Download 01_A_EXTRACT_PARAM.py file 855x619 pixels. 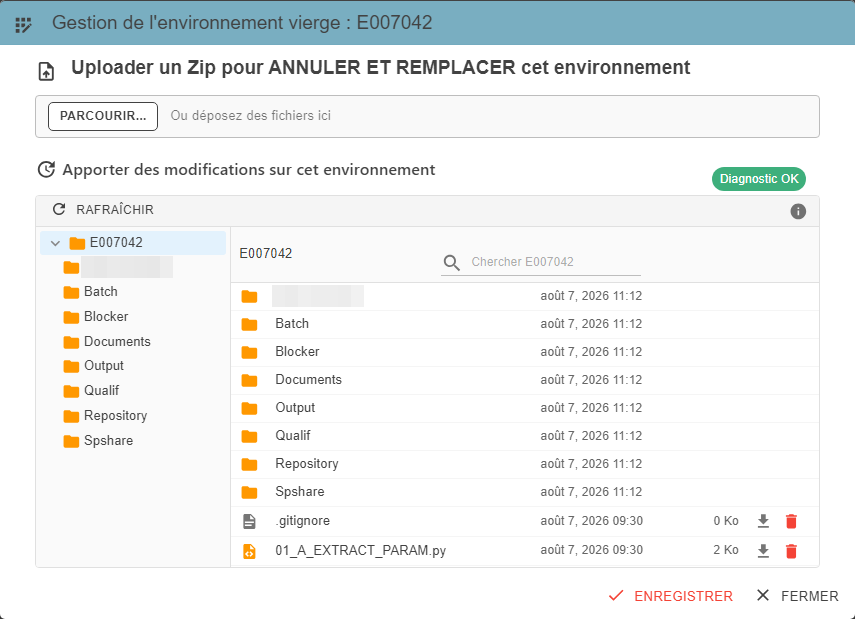763,551
